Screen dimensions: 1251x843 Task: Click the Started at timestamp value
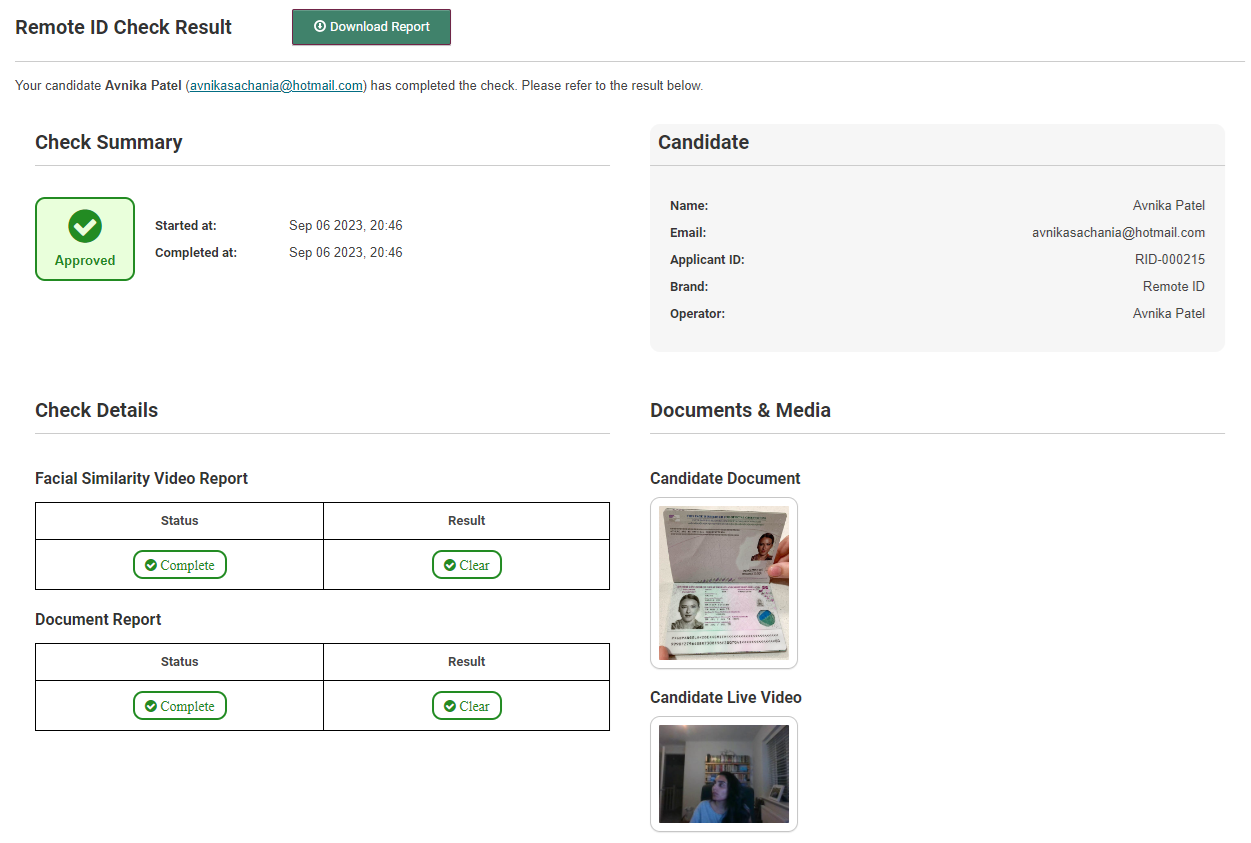click(x=346, y=226)
